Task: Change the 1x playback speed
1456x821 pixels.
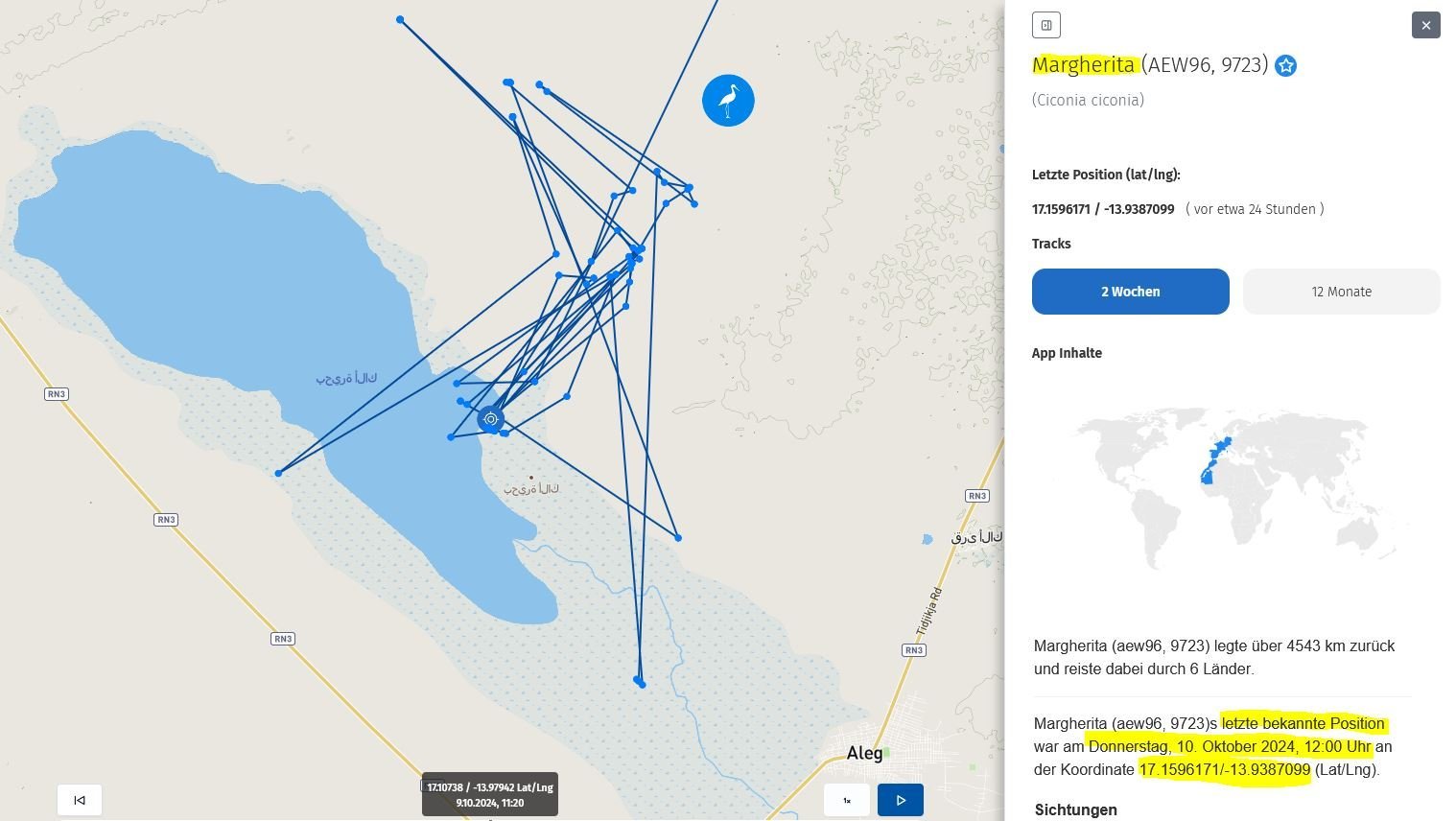Action: (847, 800)
